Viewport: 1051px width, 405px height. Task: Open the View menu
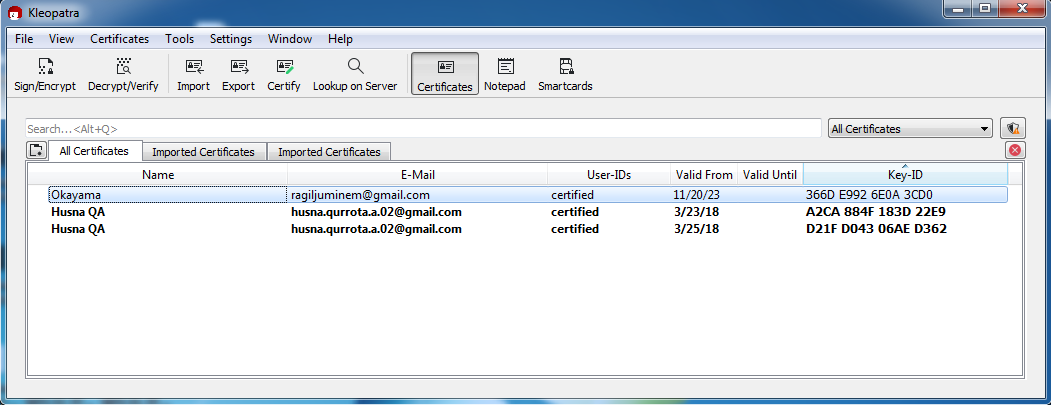click(x=62, y=39)
